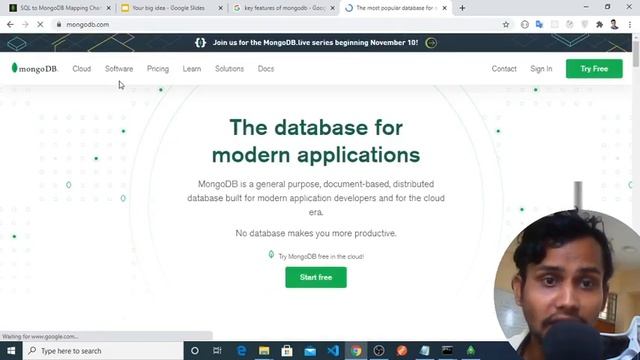The height and width of the screenshot is (360, 640).
Task: Close the Google Slides tab
Action: click(x=220, y=8)
